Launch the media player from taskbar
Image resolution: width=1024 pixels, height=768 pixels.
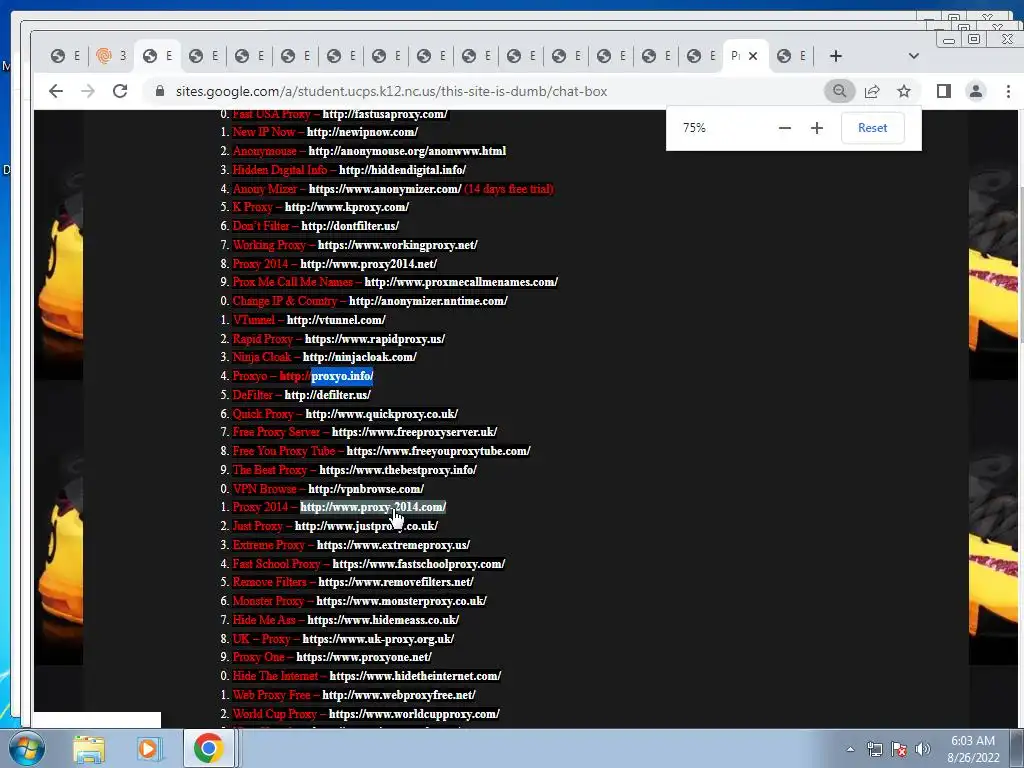(x=148, y=748)
